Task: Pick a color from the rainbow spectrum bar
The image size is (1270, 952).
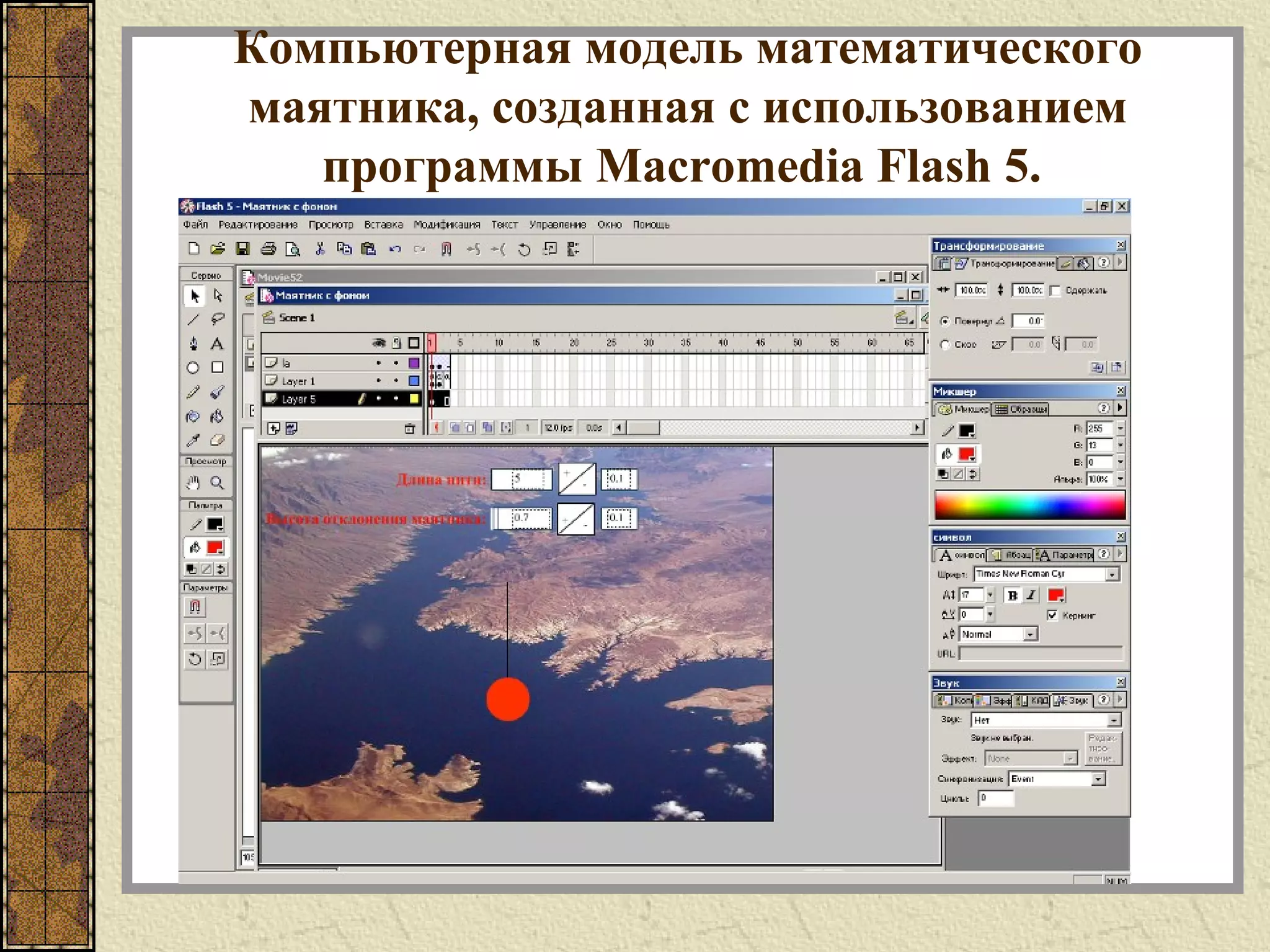Action: (1029, 505)
